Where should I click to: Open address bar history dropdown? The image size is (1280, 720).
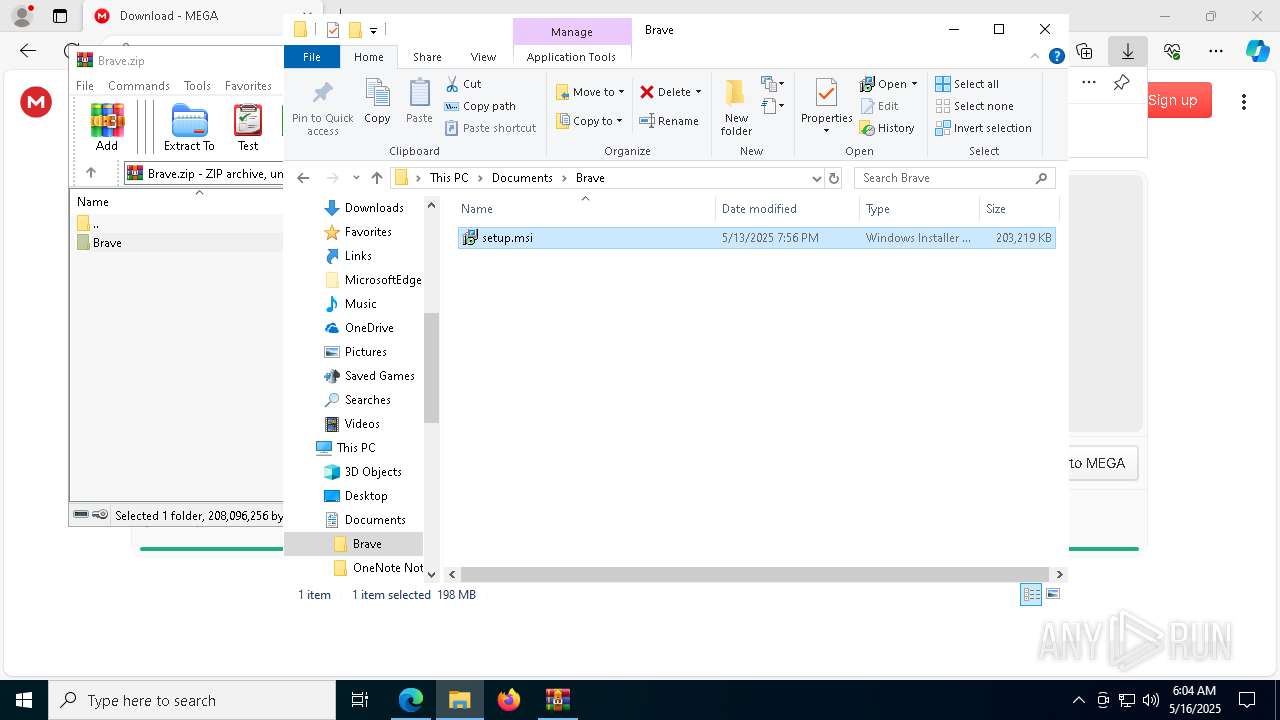(x=816, y=178)
